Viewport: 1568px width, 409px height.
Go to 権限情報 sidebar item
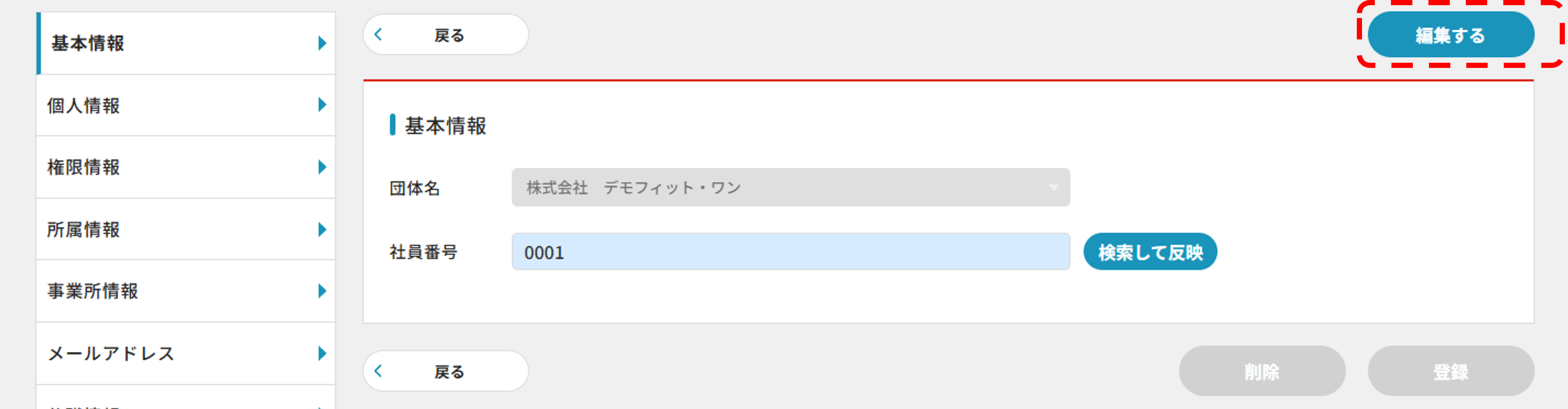point(84,168)
